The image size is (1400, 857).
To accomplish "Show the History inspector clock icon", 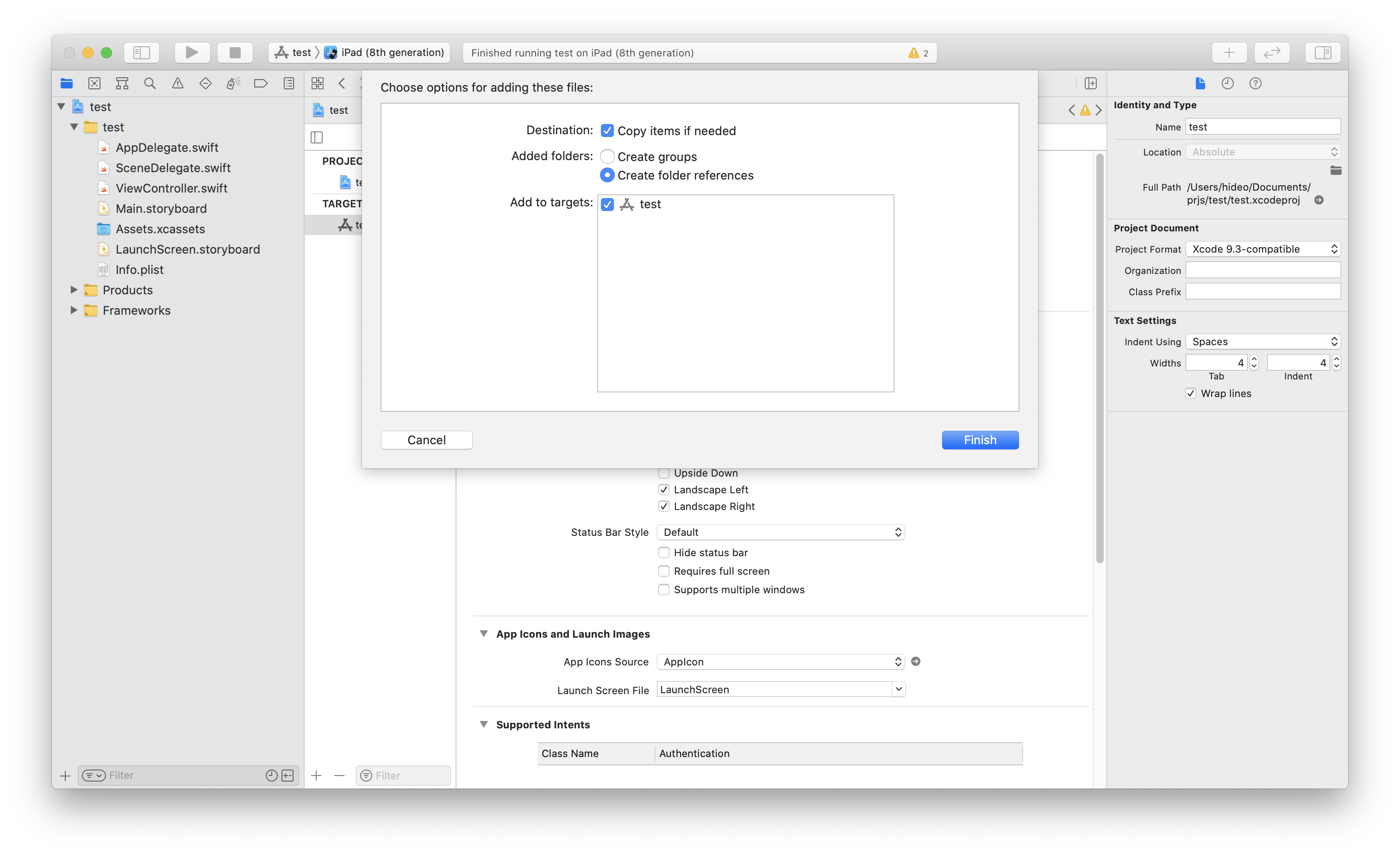I will [1227, 83].
